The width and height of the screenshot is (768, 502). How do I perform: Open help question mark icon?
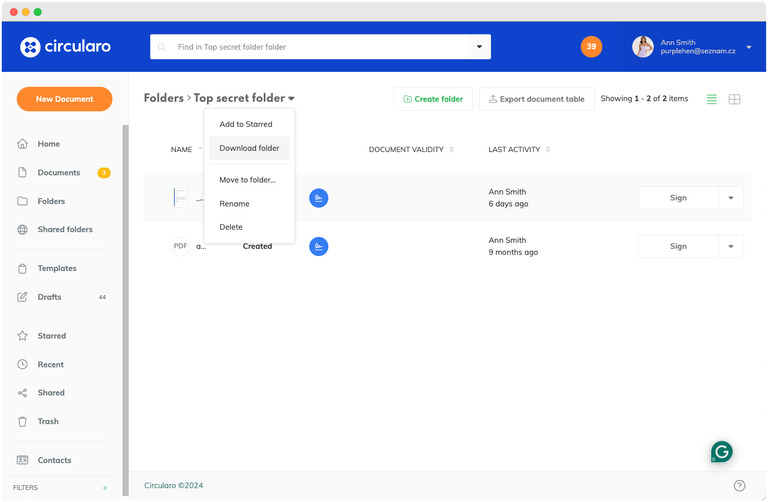[x=739, y=486]
